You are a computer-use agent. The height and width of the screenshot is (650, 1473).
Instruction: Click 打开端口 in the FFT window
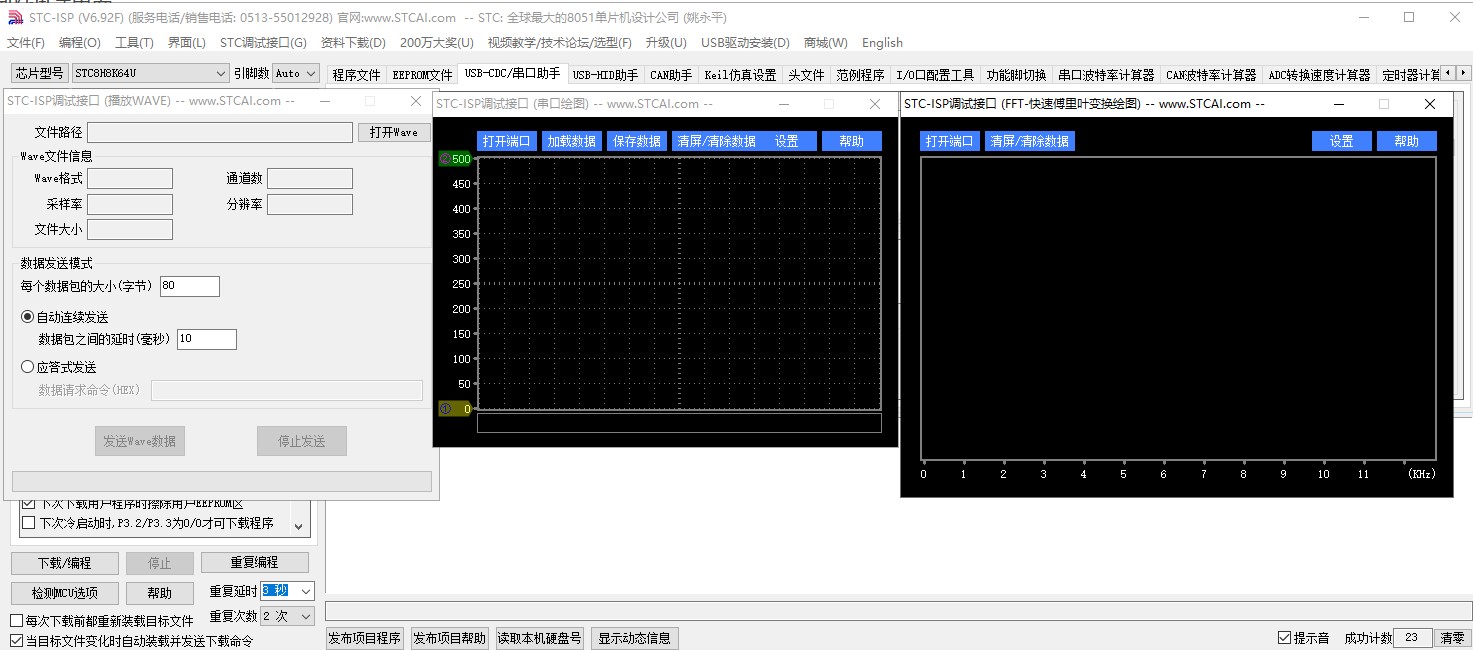point(948,141)
